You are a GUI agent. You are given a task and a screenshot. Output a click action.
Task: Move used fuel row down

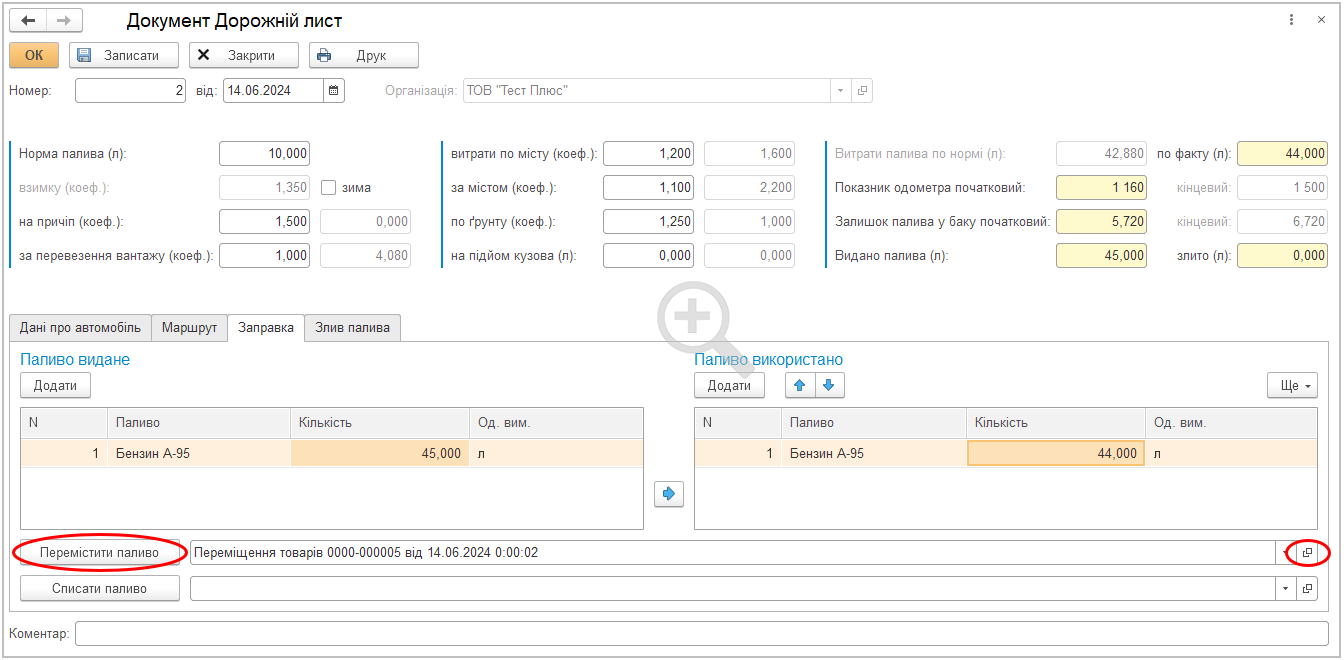point(828,385)
